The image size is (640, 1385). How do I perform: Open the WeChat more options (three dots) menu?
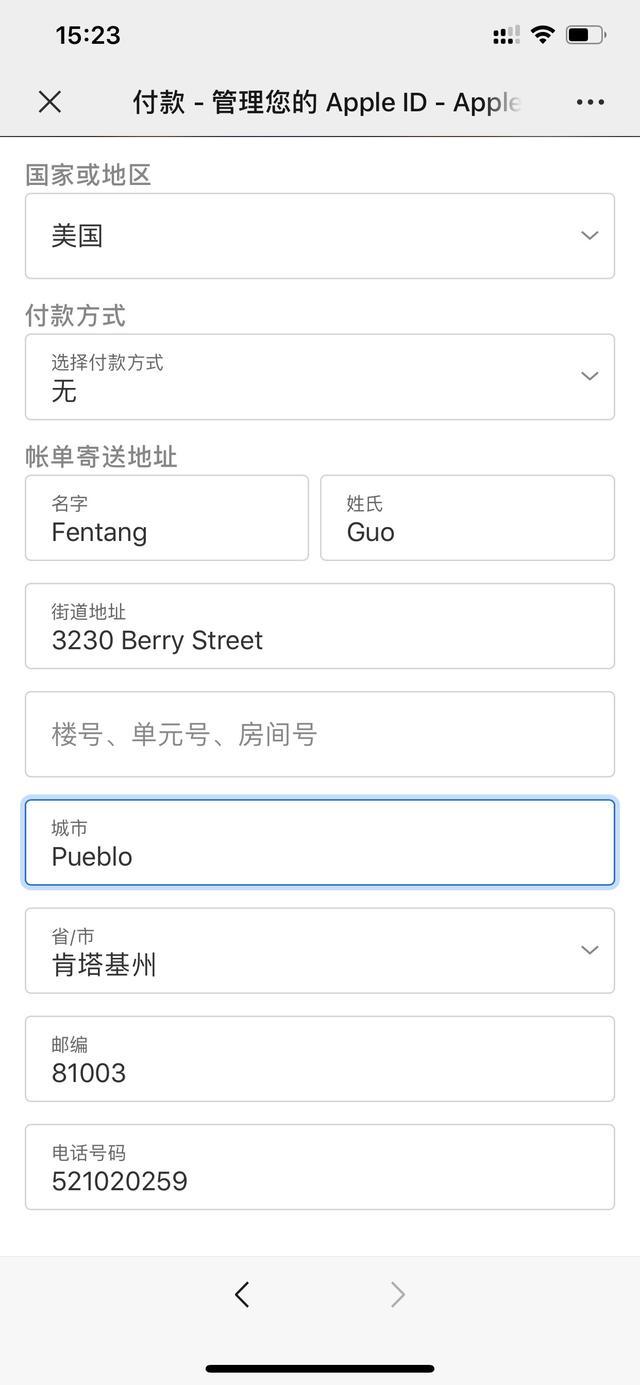pos(590,102)
